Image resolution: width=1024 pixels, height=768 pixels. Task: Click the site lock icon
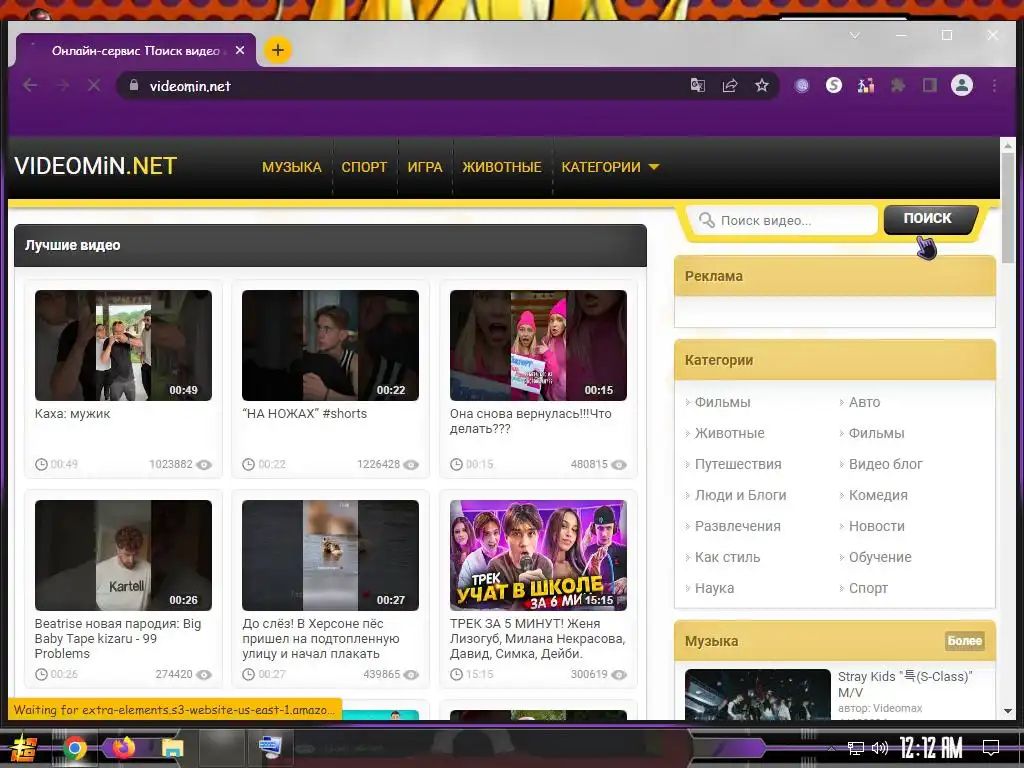click(134, 86)
